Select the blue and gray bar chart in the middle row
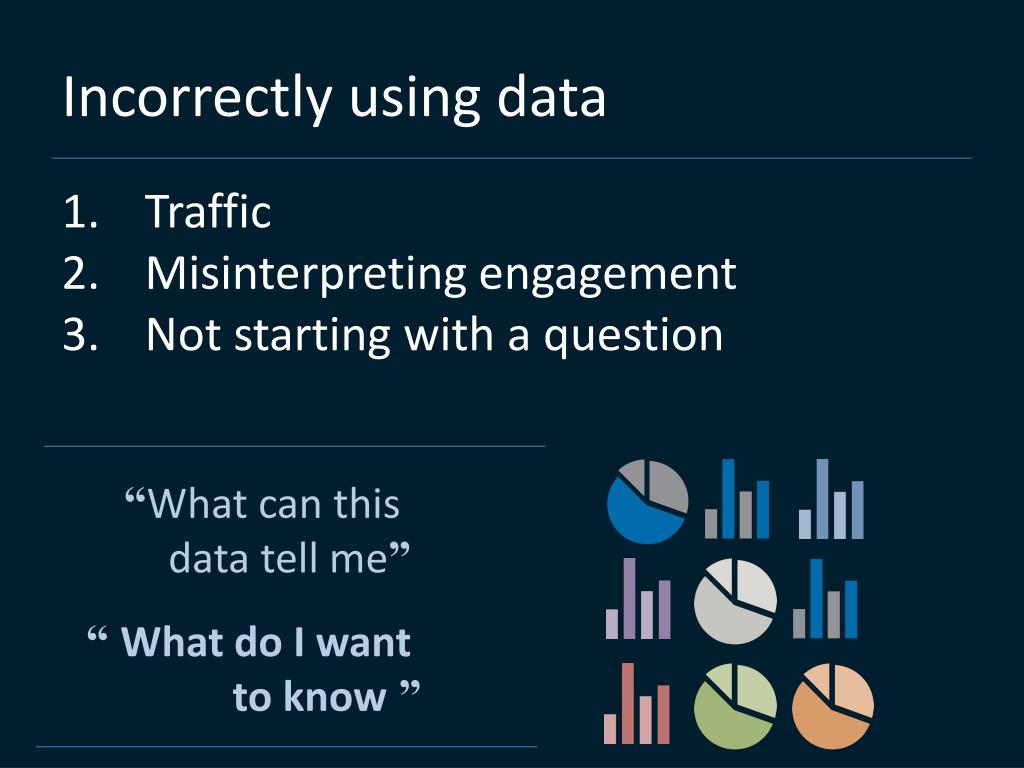The image size is (1024, 768). pyautogui.click(x=826, y=599)
